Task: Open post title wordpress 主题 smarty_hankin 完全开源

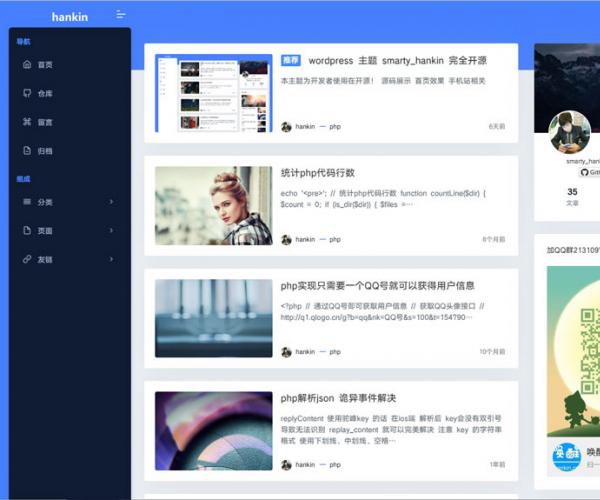Action: point(398,60)
